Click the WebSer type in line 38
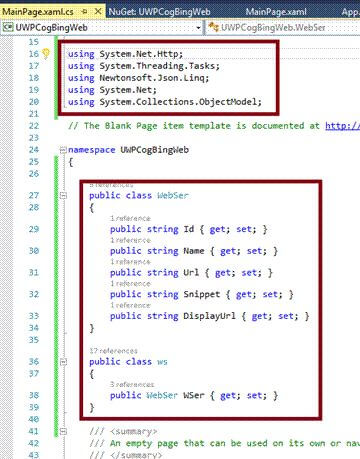This screenshot has width=360, height=459. coord(162,396)
